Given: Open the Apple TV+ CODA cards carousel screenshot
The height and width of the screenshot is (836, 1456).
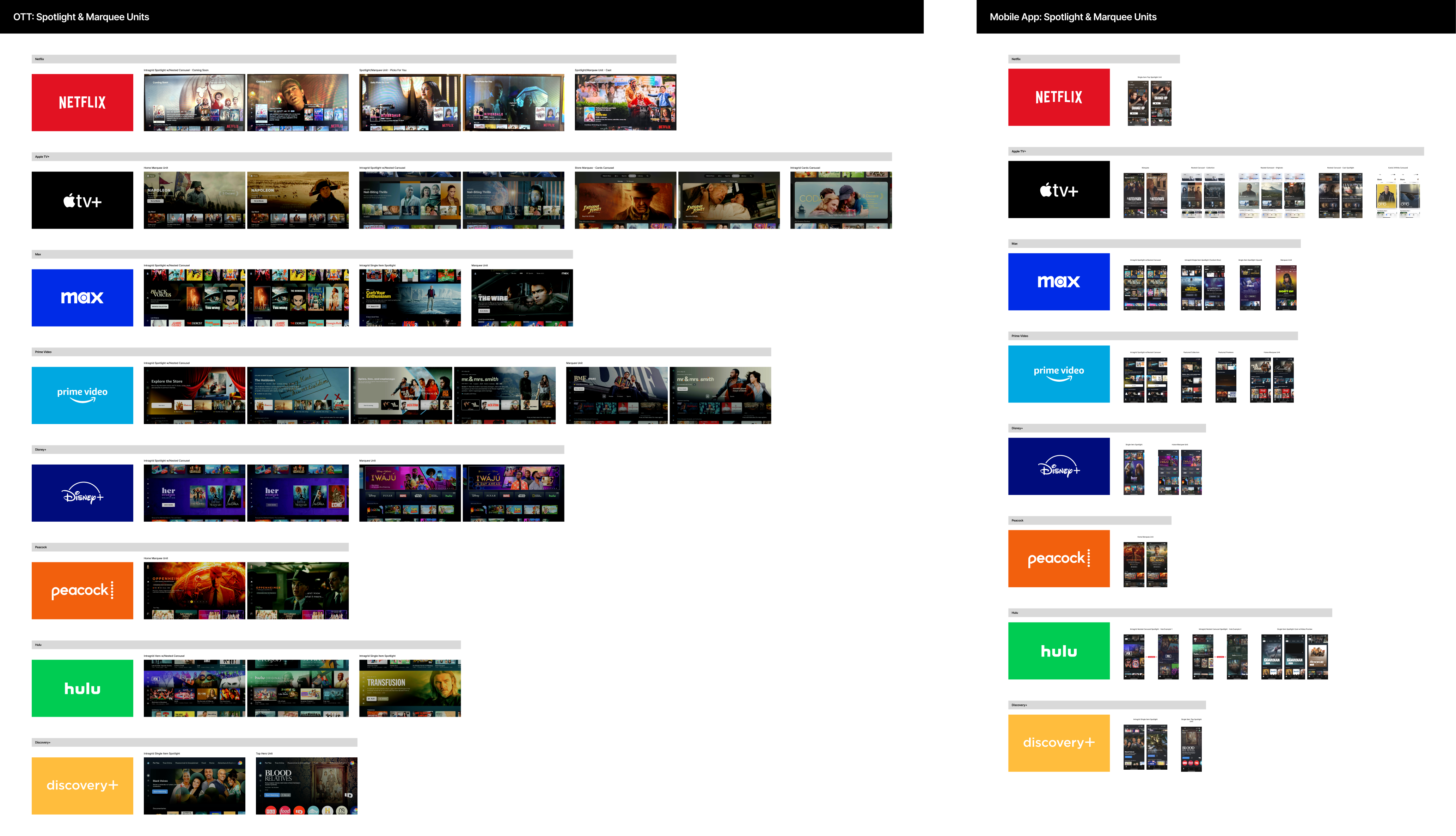Looking at the screenshot, I should tap(840, 200).
